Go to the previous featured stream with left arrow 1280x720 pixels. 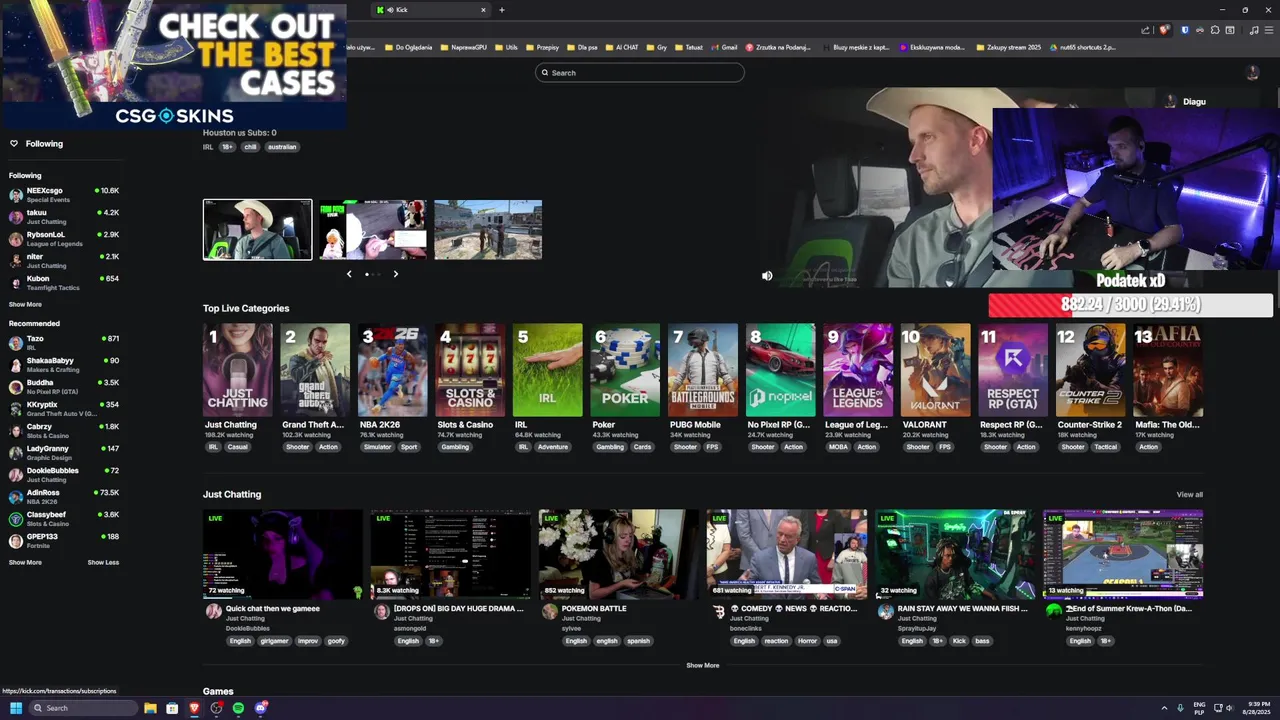click(x=349, y=274)
